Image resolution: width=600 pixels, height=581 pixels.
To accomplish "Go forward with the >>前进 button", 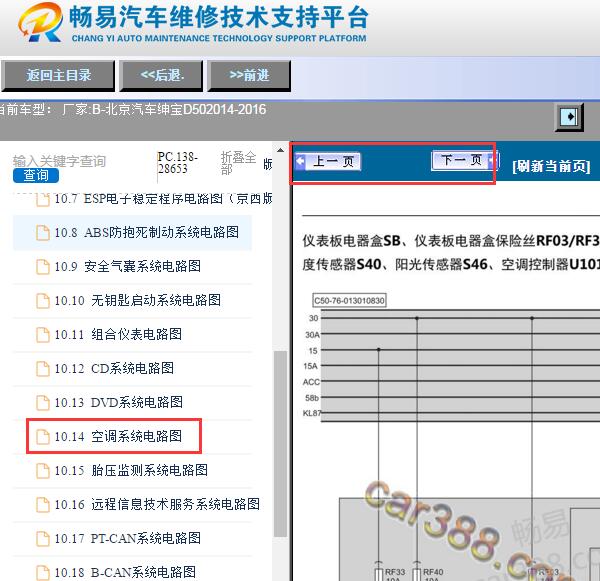I will coord(249,75).
